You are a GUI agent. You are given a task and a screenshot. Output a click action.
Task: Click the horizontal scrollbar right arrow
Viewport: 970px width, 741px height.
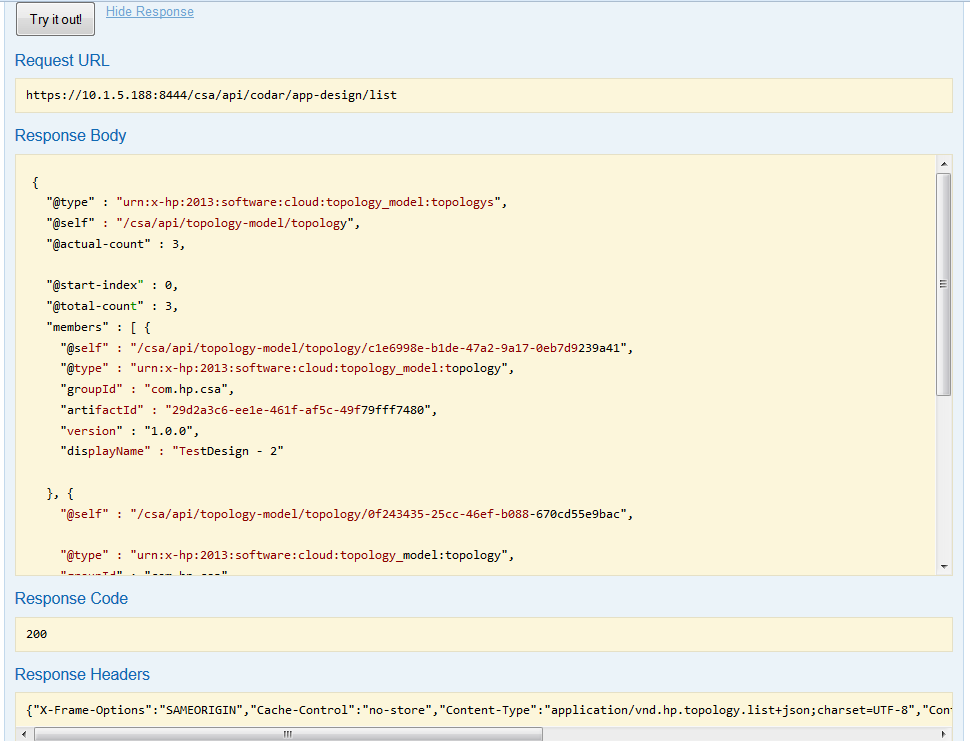pos(943,734)
